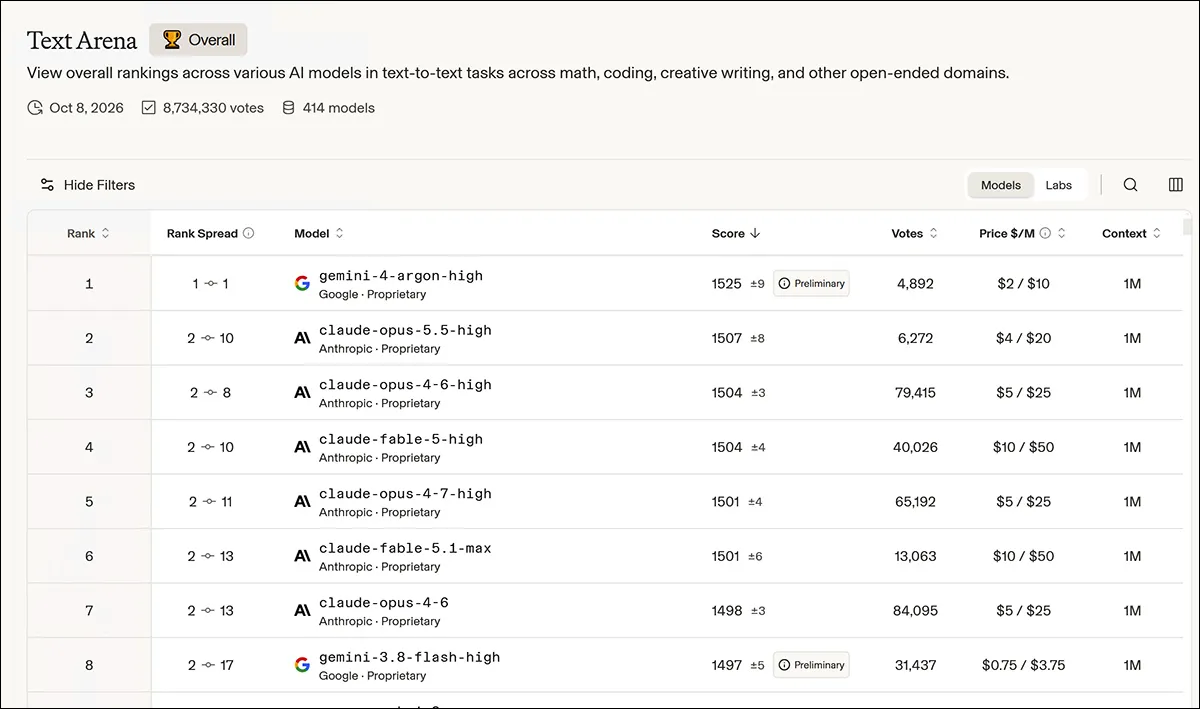Toggle sort on the Score column header

[736, 233]
